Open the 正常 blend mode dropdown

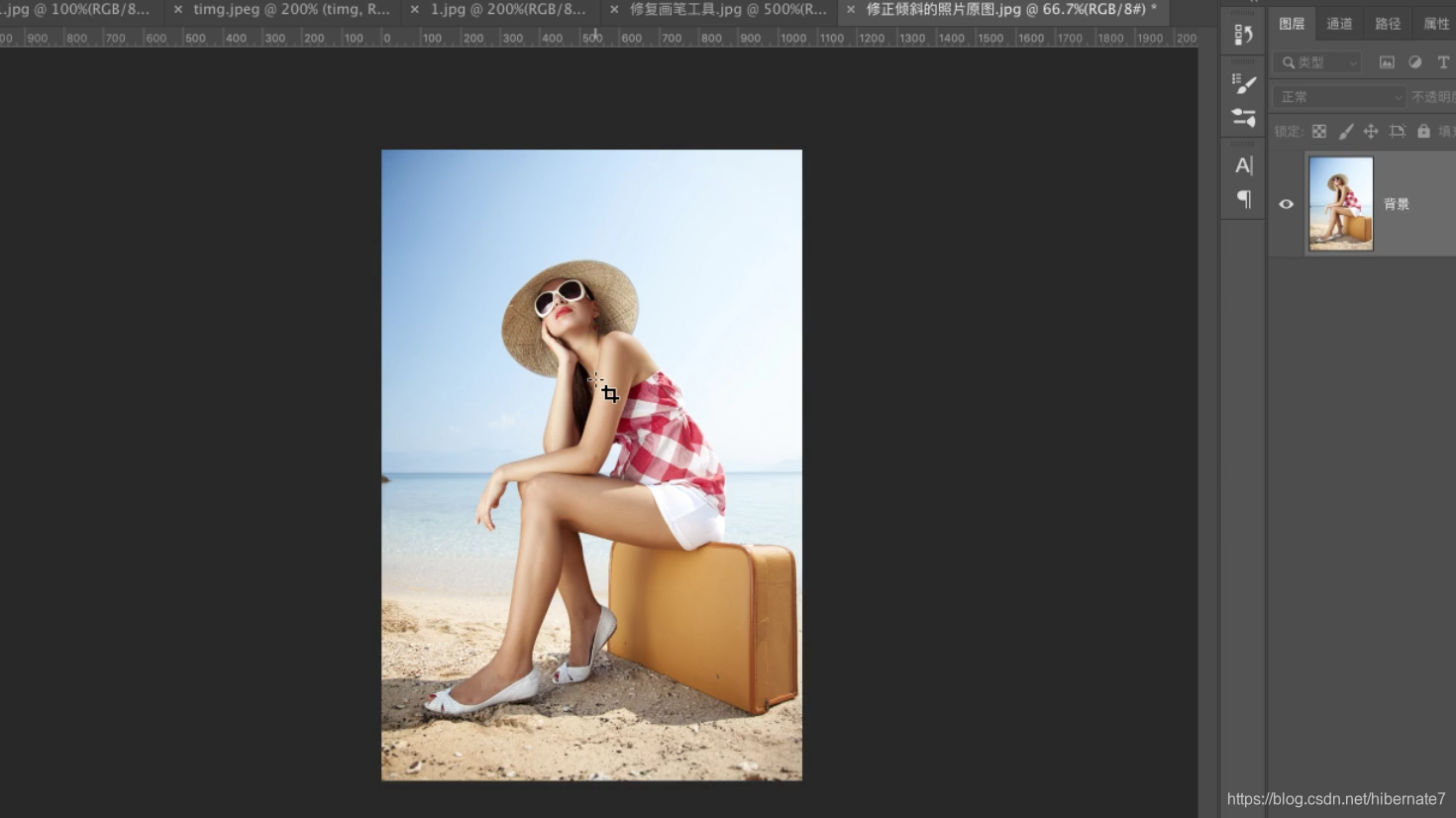point(1339,97)
